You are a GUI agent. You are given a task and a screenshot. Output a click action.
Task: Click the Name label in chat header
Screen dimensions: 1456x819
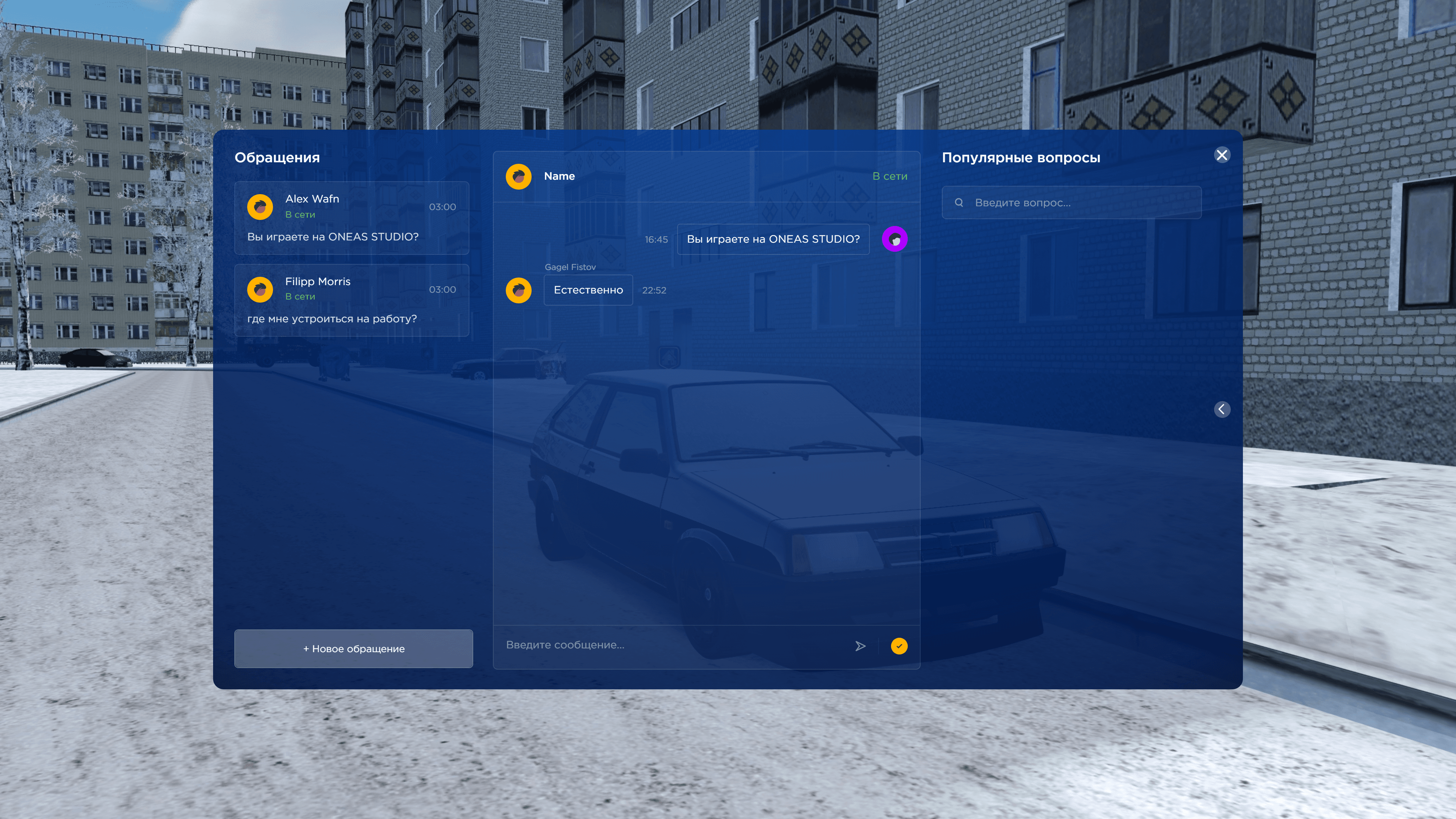pyautogui.click(x=559, y=176)
